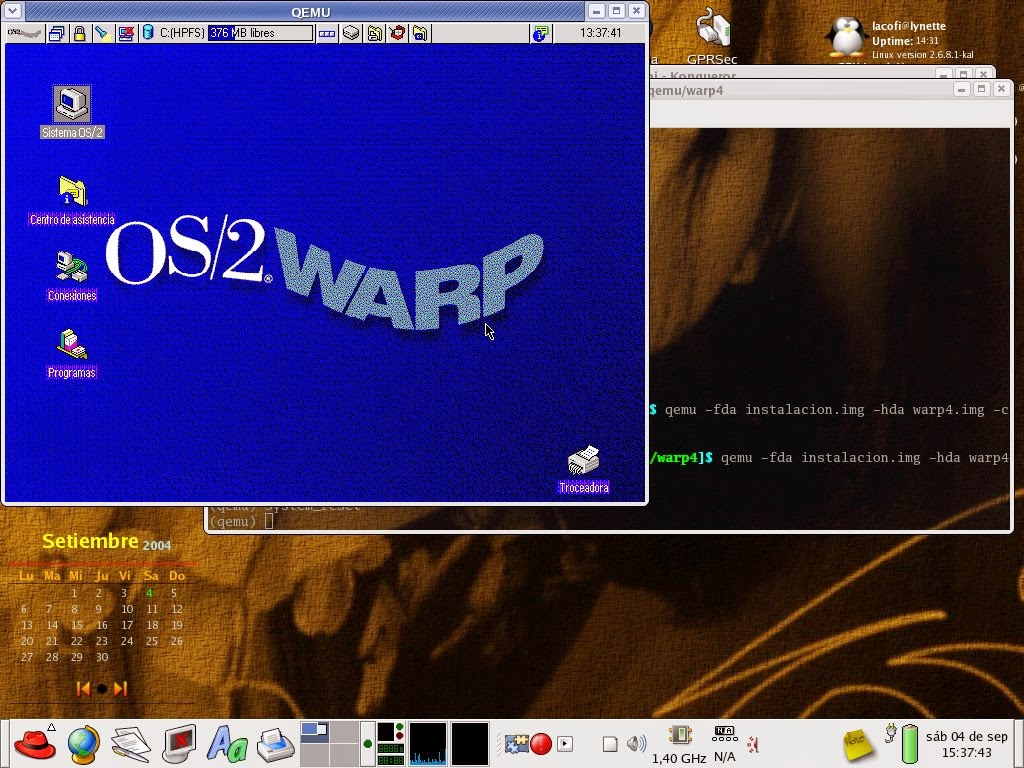Viewport: 1024px width, 768px height.
Task: Open the yellow sticky notes applet
Action: coord(858,744)
